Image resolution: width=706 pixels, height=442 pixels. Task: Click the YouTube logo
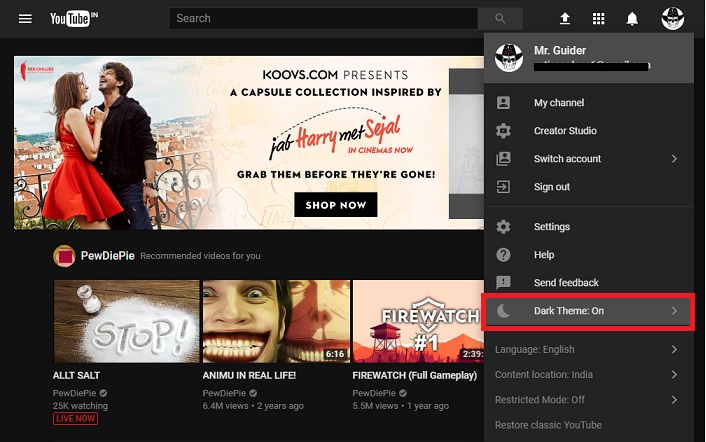point(74,18)
